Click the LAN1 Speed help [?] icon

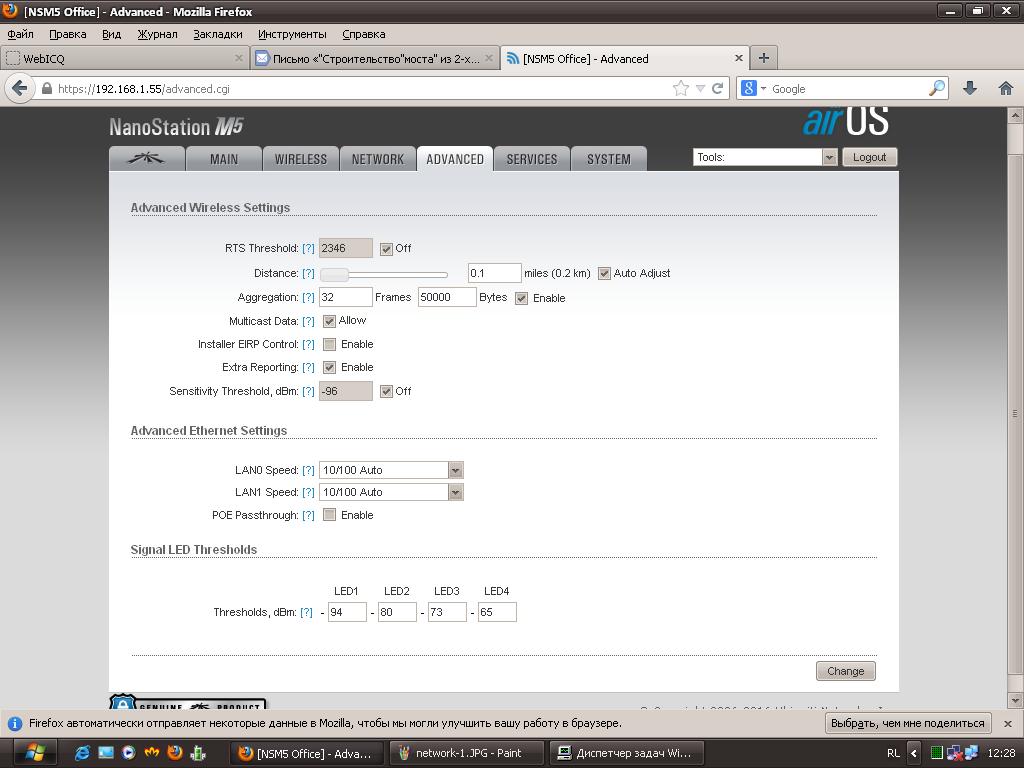coord(308,492)
